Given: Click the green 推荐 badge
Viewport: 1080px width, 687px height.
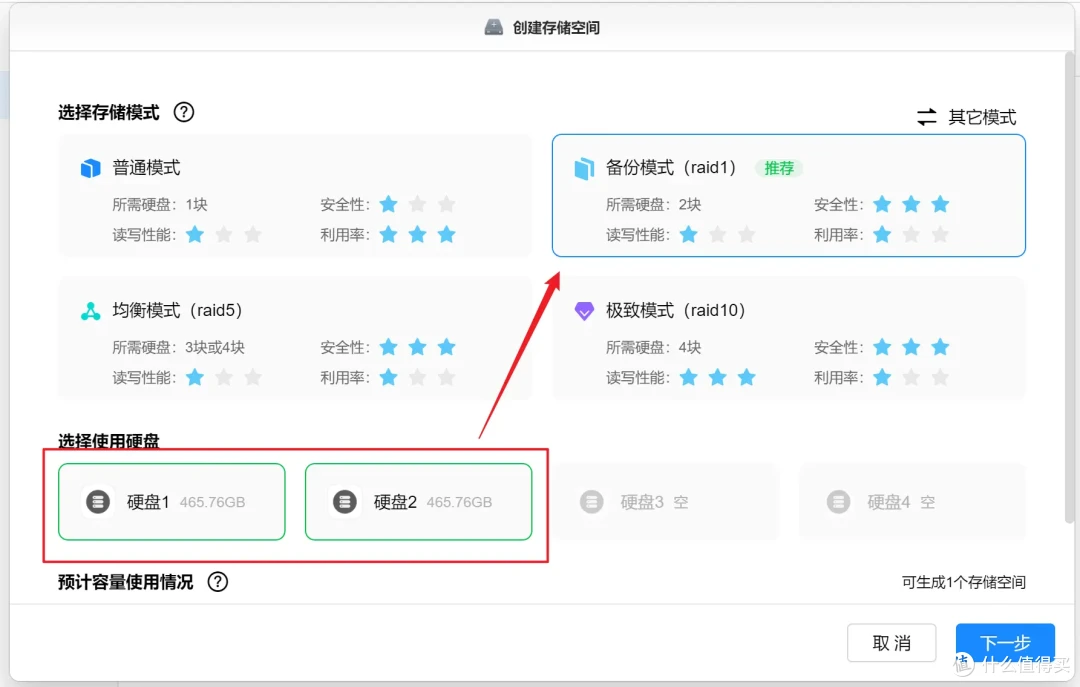Looking at the screenshot, I should tap(779, 168).
